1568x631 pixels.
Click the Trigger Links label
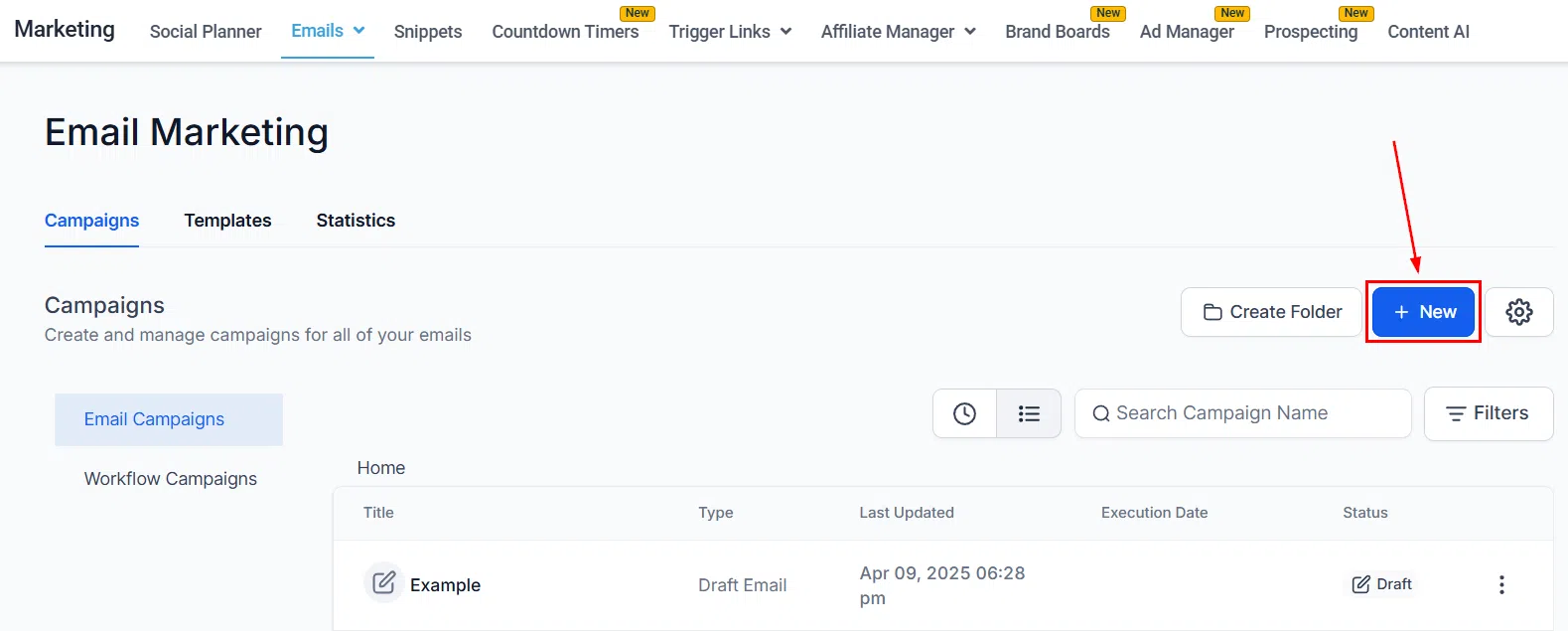pos(719,32)
